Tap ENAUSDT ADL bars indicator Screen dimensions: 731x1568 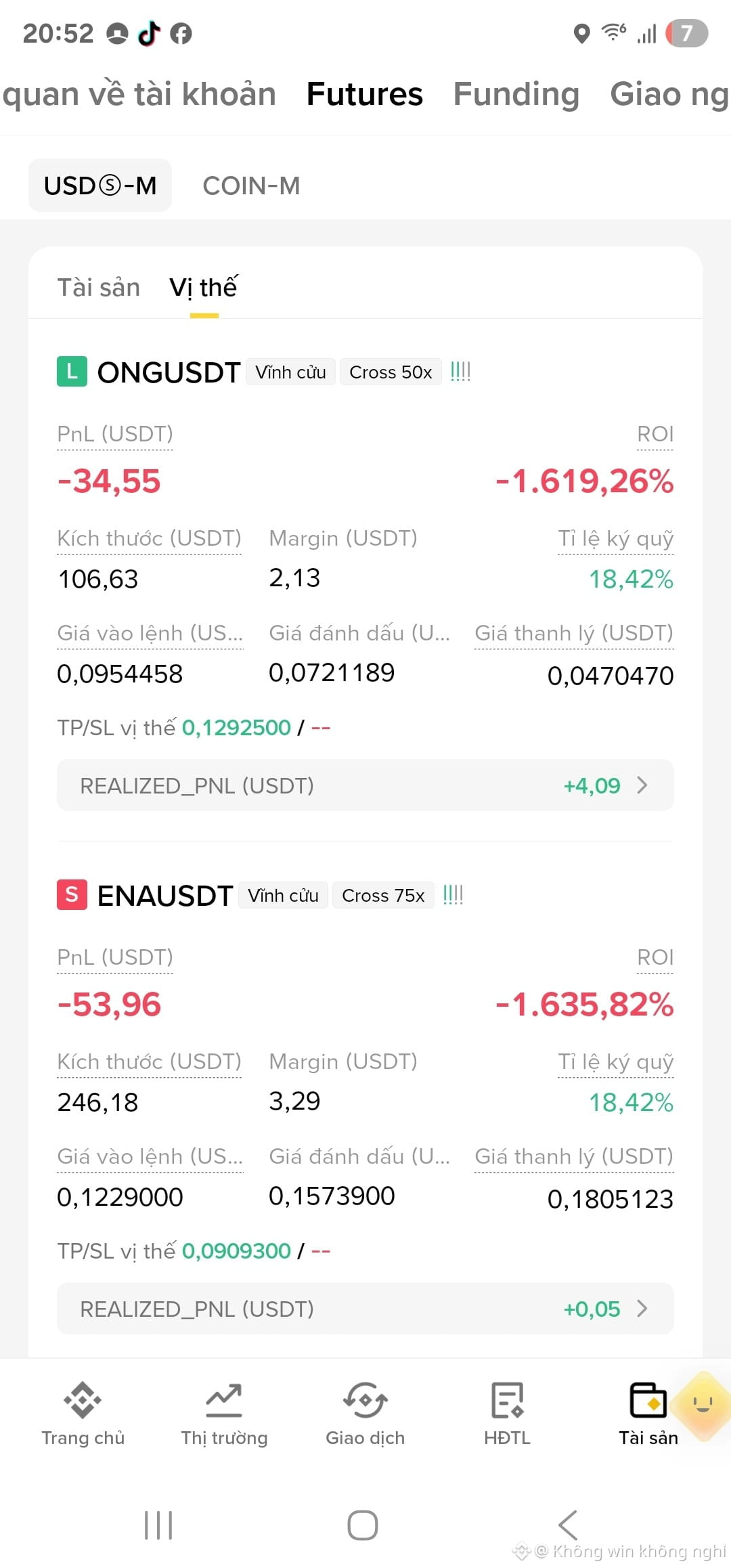pos(453,895)
